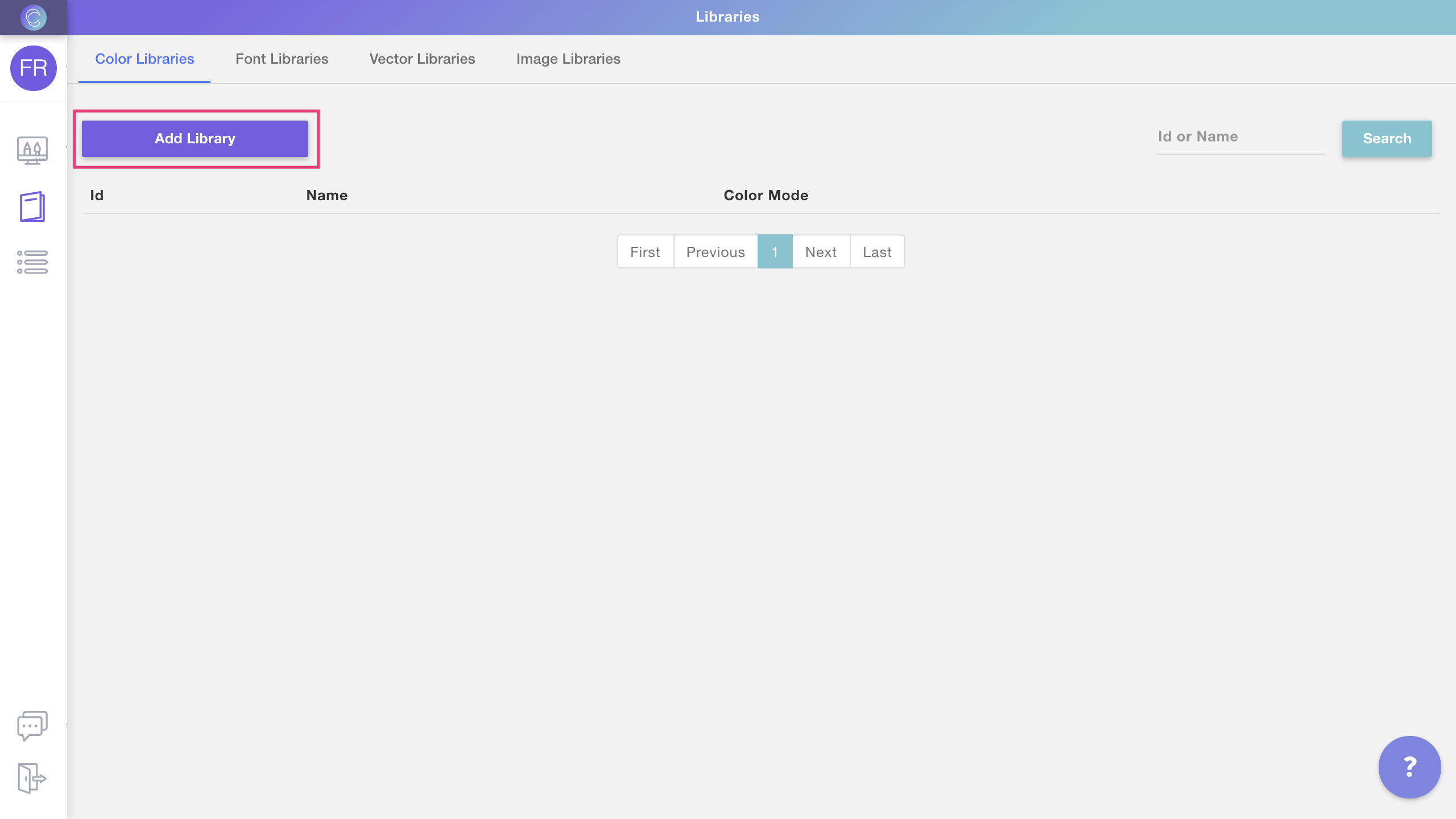This screenshot has height=819, width=1456.
Task: Click the Search button
Action: [1387, 138]
